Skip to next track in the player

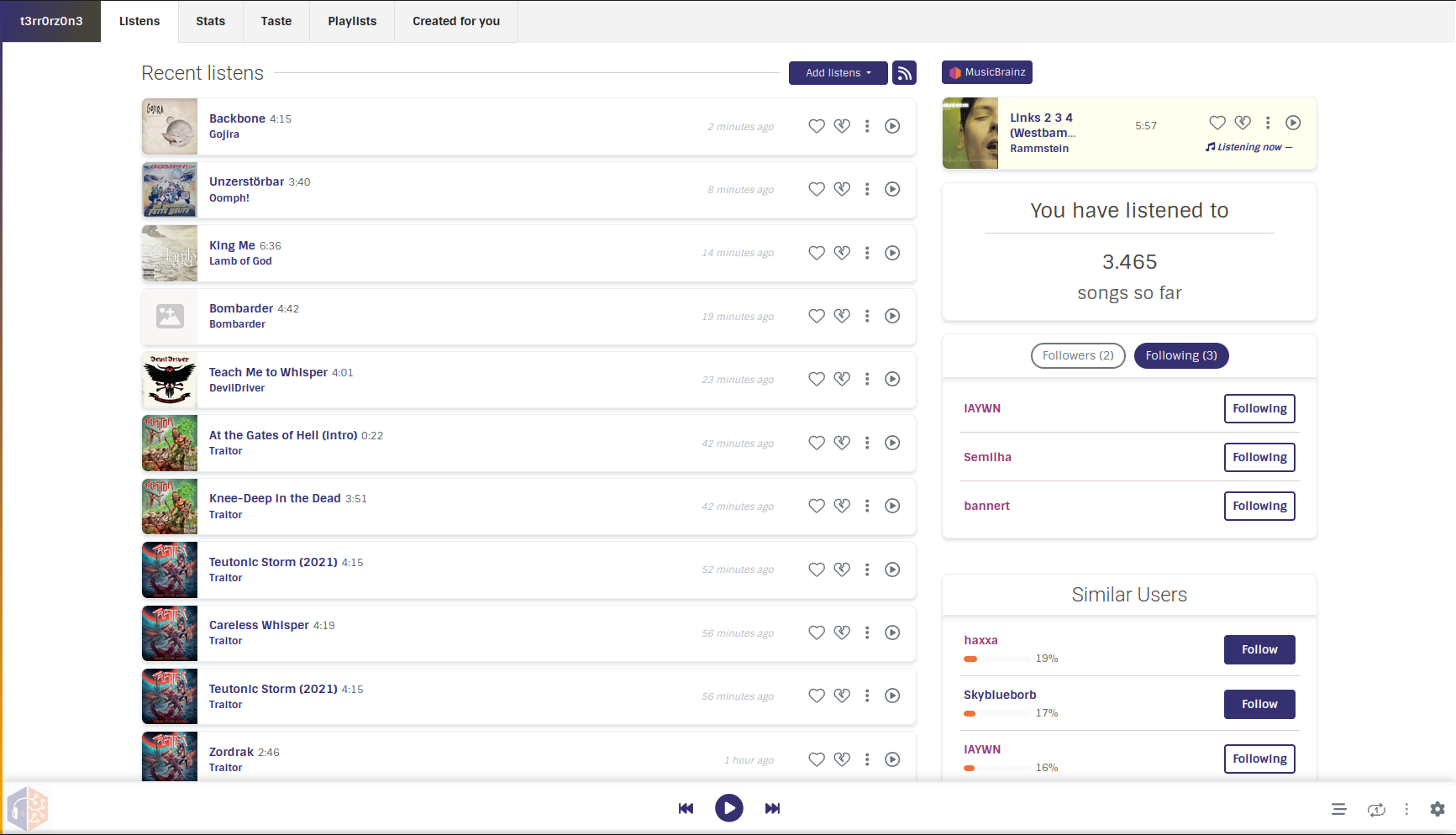(x=772, y=808)
